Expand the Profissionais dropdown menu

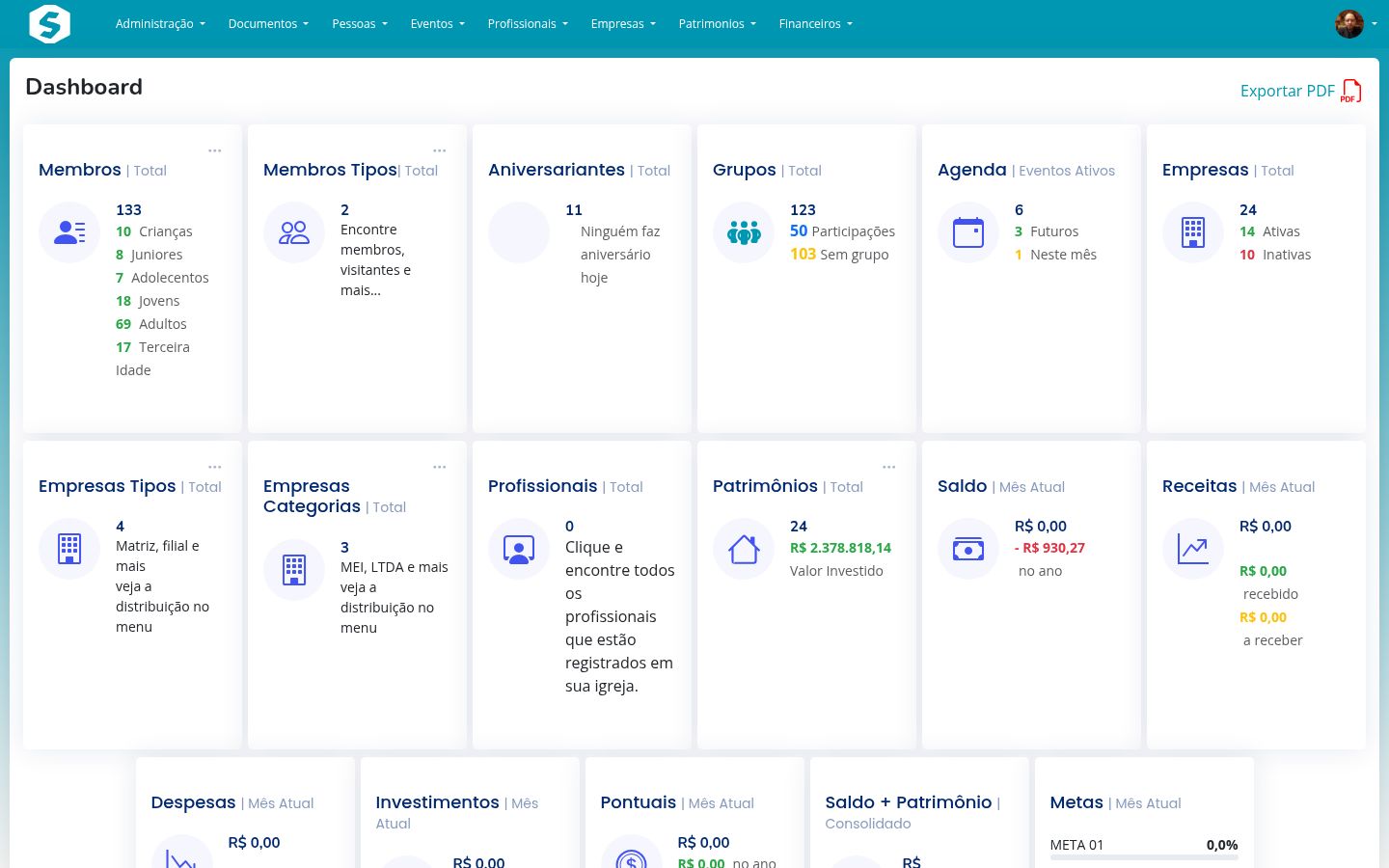tap(528, 24)
